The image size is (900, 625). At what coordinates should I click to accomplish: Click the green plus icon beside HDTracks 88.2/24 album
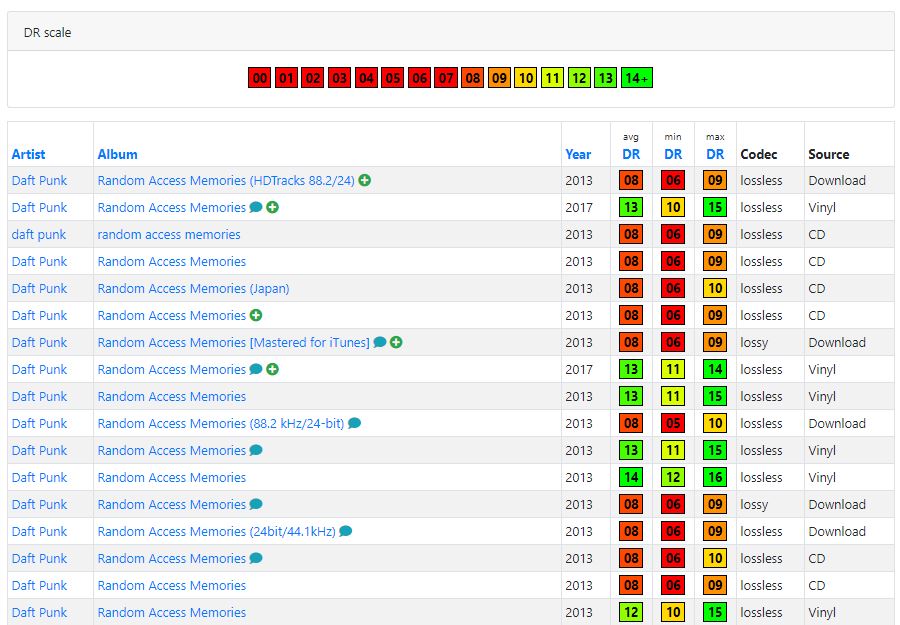[x=364, y=180]
